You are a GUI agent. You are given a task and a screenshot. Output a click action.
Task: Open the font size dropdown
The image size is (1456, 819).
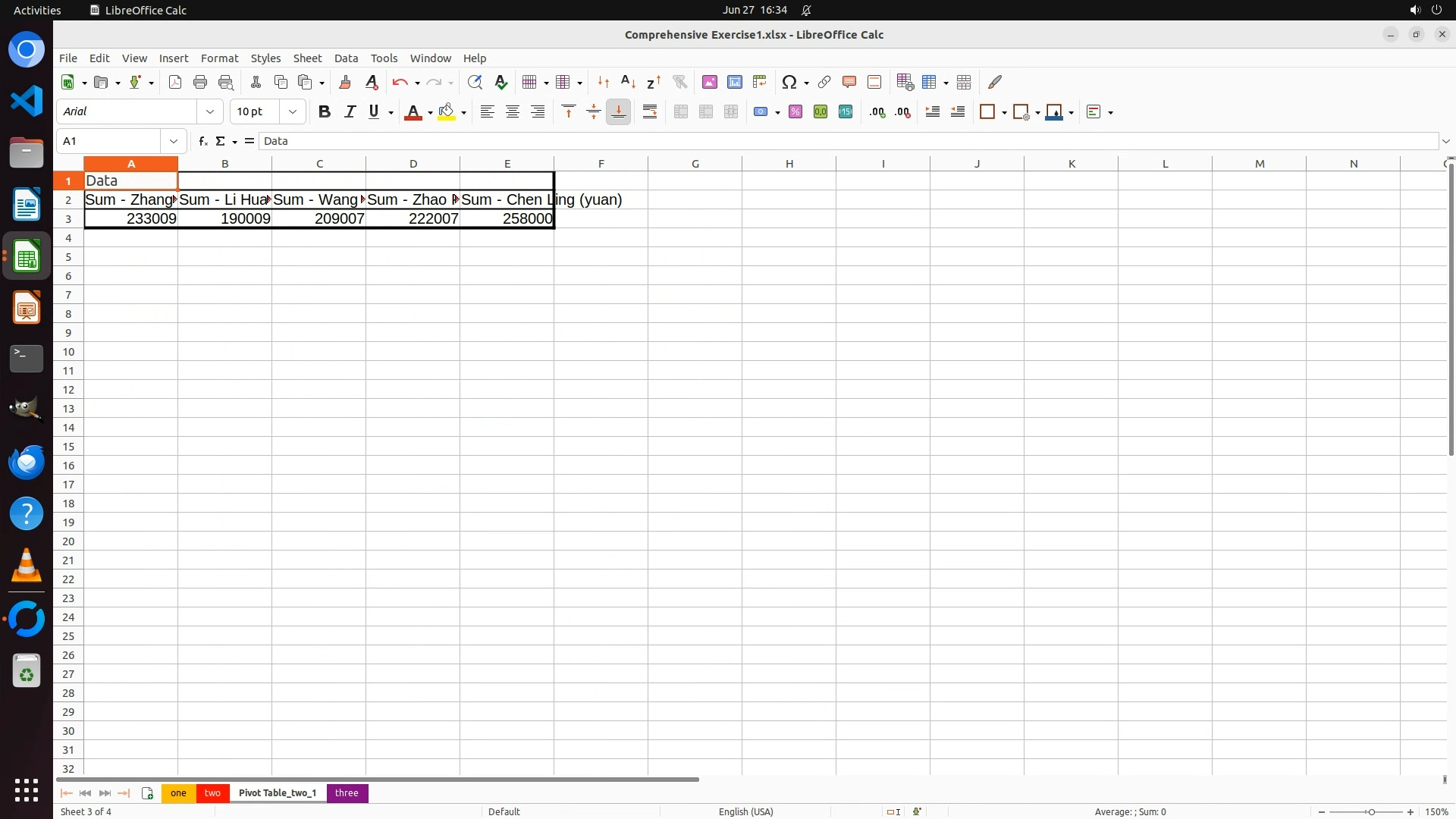(x=293, y=112)
